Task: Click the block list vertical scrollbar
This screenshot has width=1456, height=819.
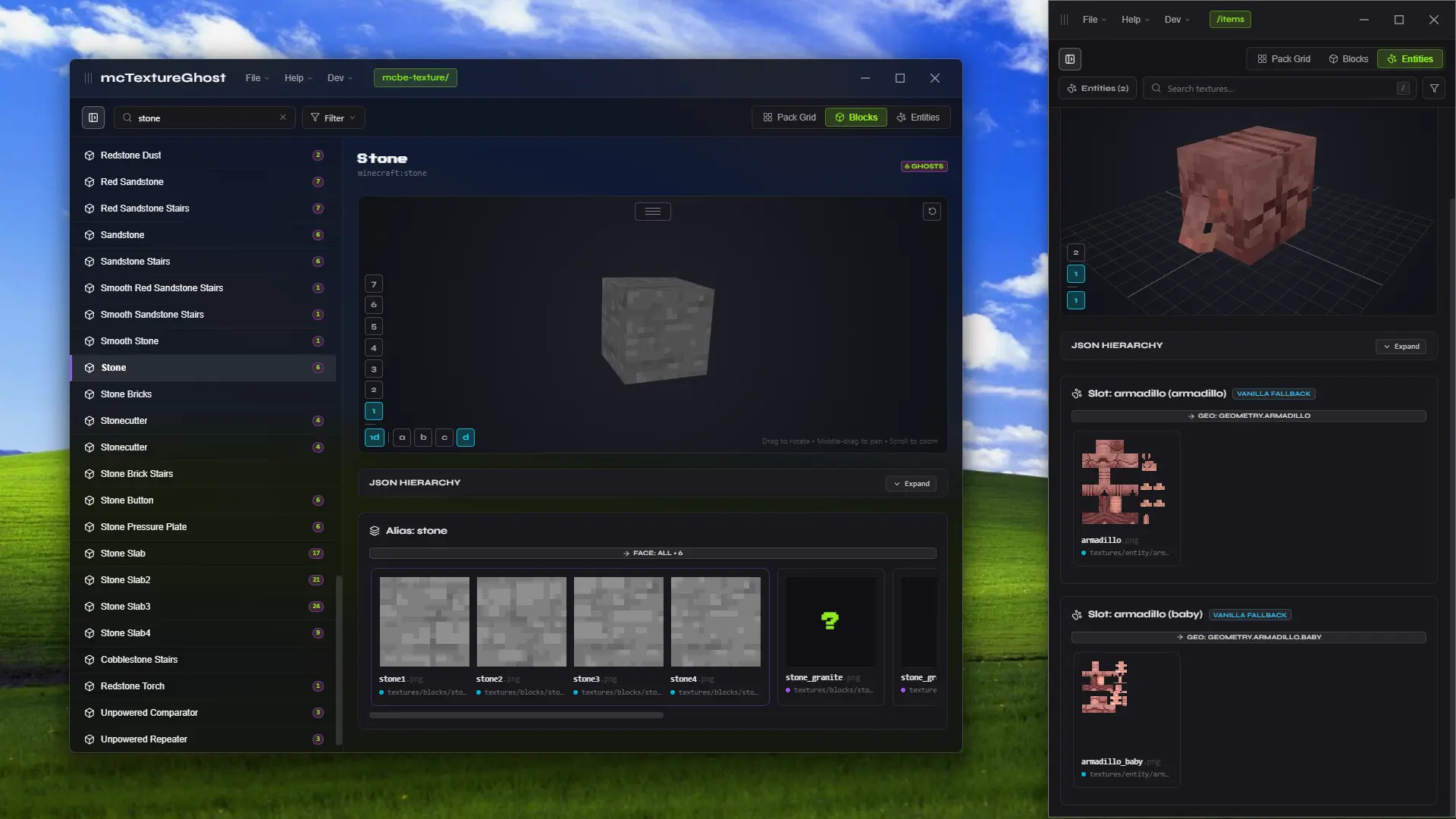Action: pos(339,660)
